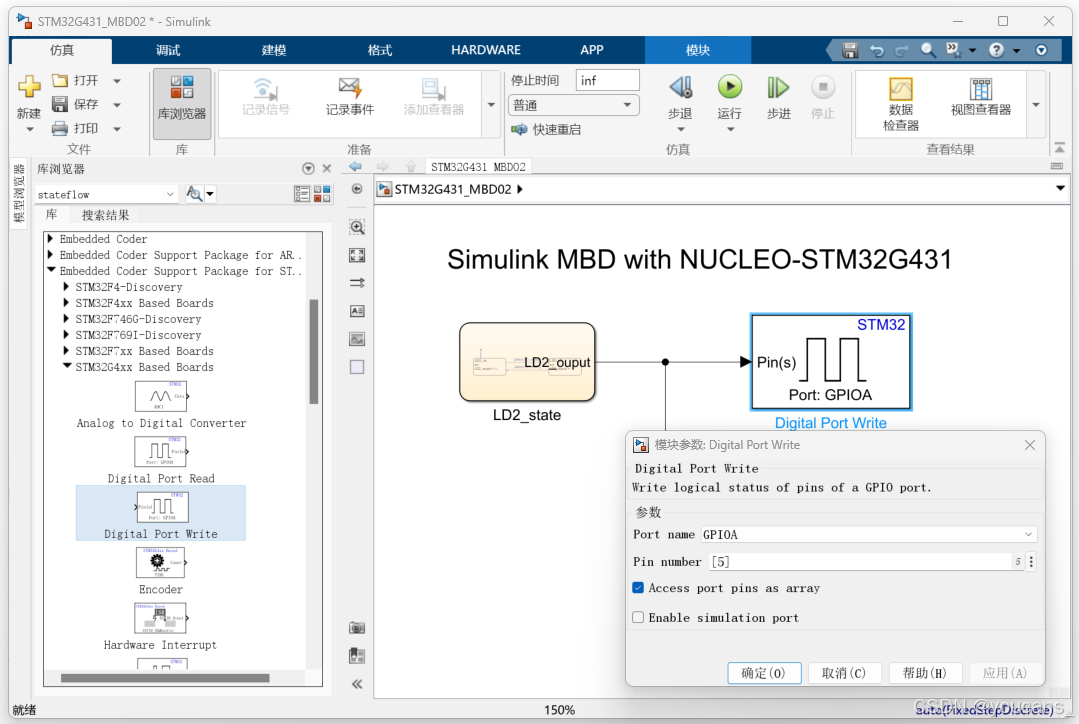Click the library browser horizontal scrollbar
The width and height of the screenshot is (1079, 724).
click(165, 678)
